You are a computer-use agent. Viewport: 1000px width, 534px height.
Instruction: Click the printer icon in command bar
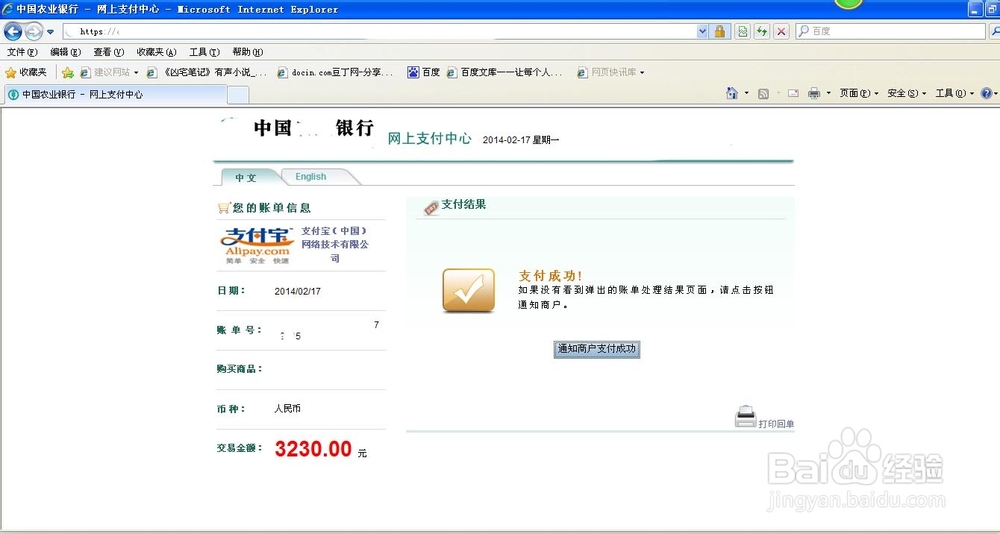814,94
